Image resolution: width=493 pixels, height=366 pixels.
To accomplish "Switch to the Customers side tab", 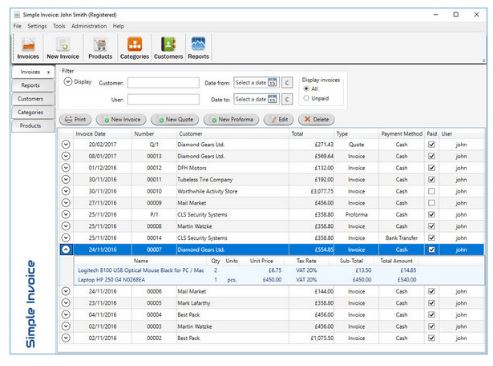I will coord(33,99).
